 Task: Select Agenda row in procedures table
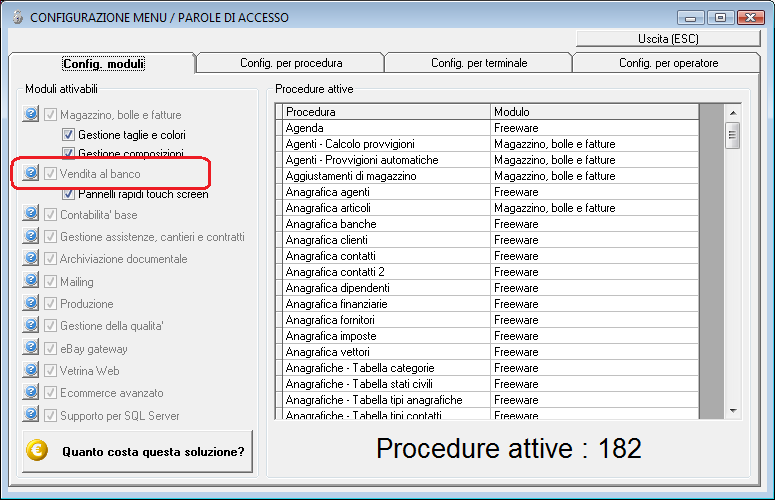point(487,128)
